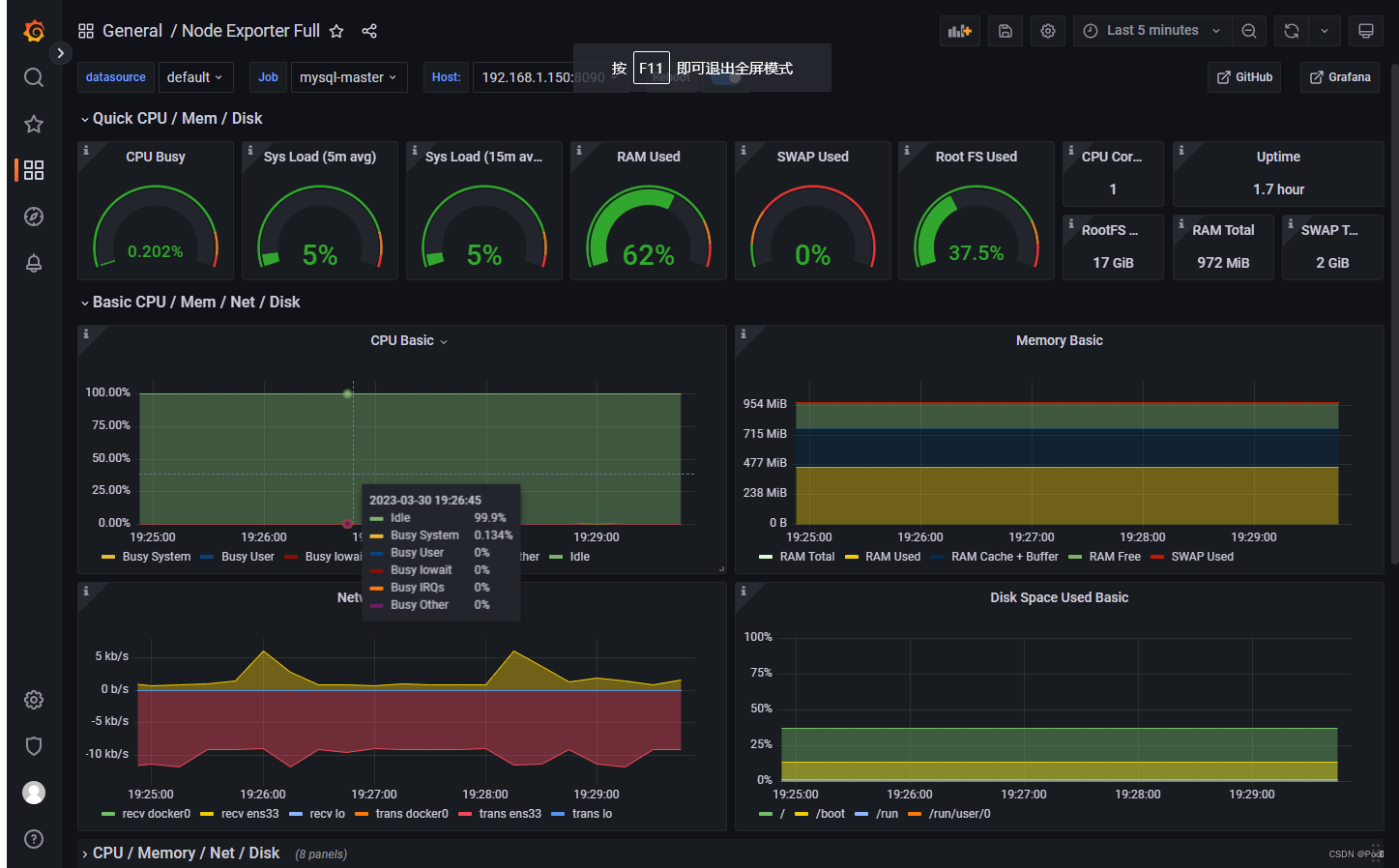The image size is (1399, 868).
Task: Expand the CPU / Memory / Net / Disk row
Action: coord(180,853)
